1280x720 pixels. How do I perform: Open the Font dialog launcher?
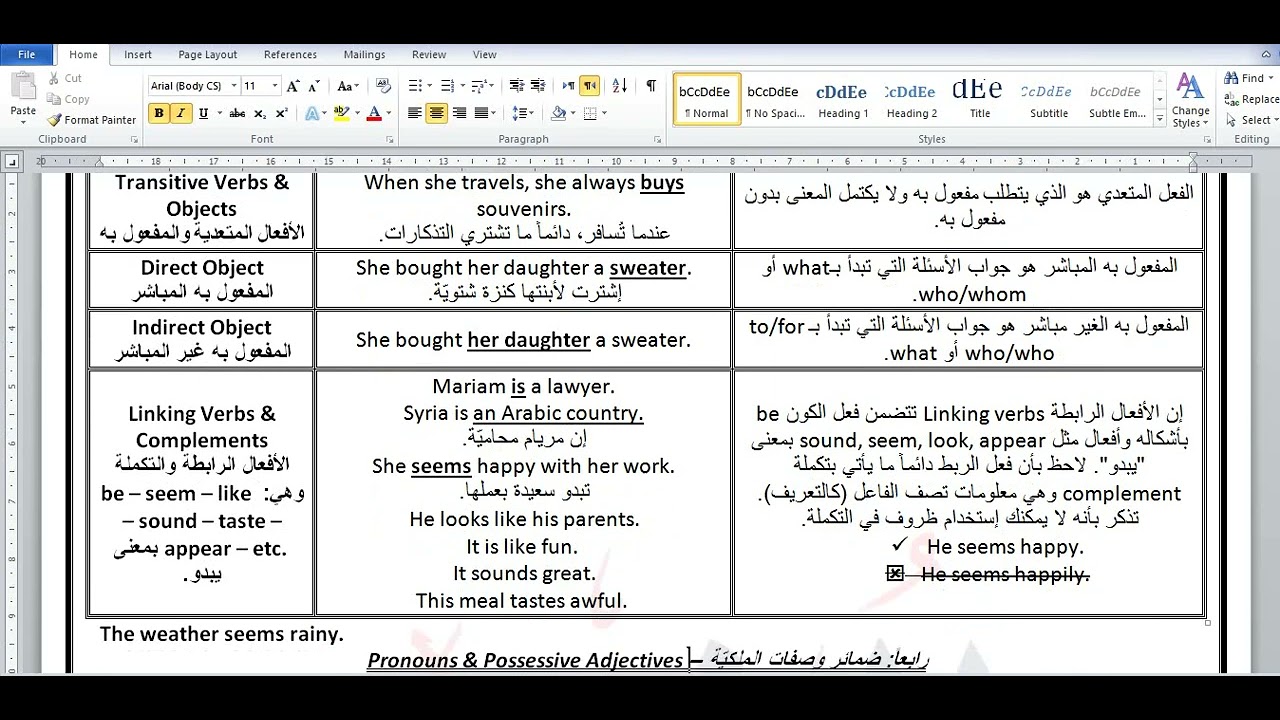point(388,140)
